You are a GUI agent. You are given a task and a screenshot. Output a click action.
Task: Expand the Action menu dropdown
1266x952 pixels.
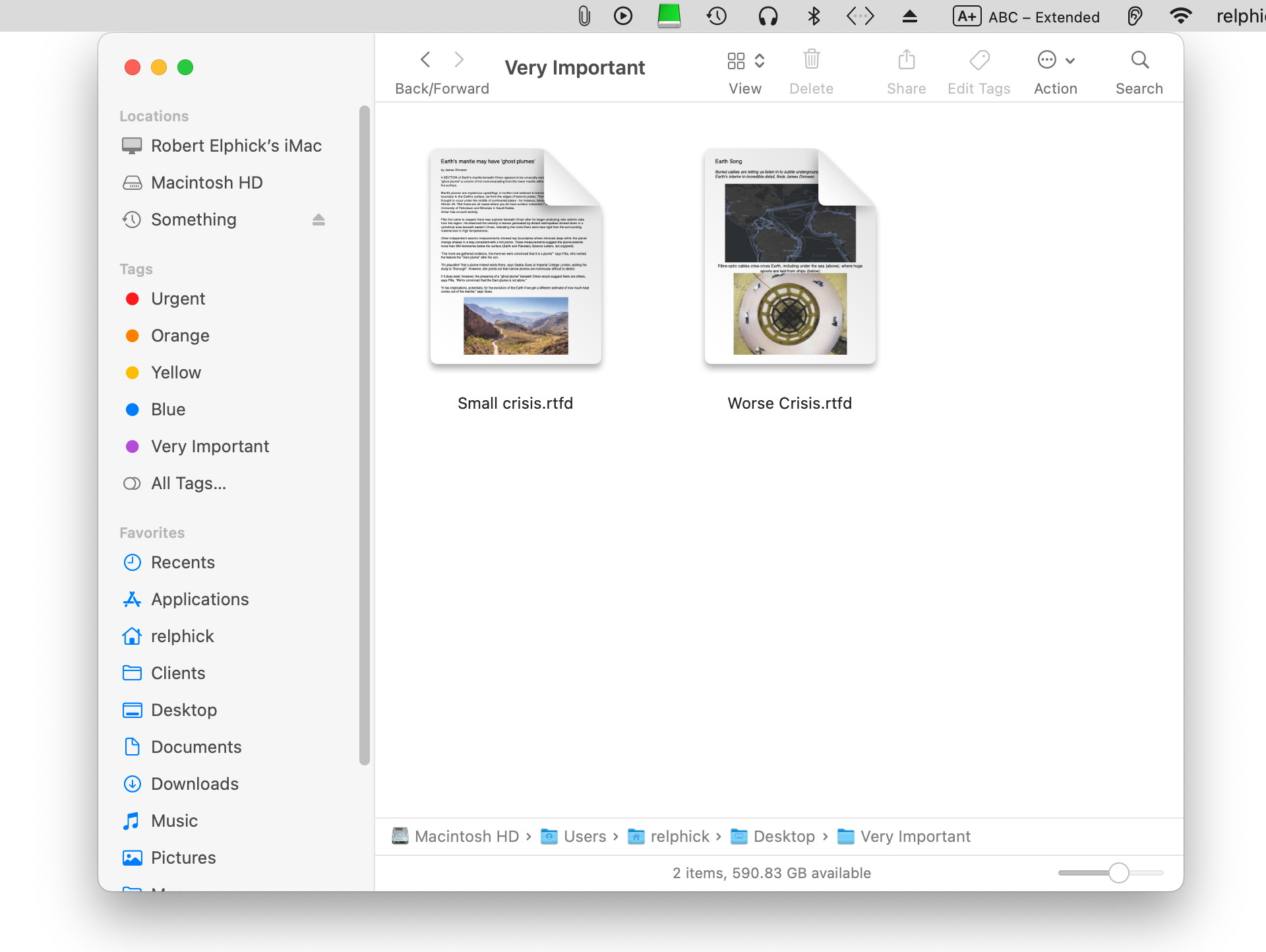[1056, 61]
